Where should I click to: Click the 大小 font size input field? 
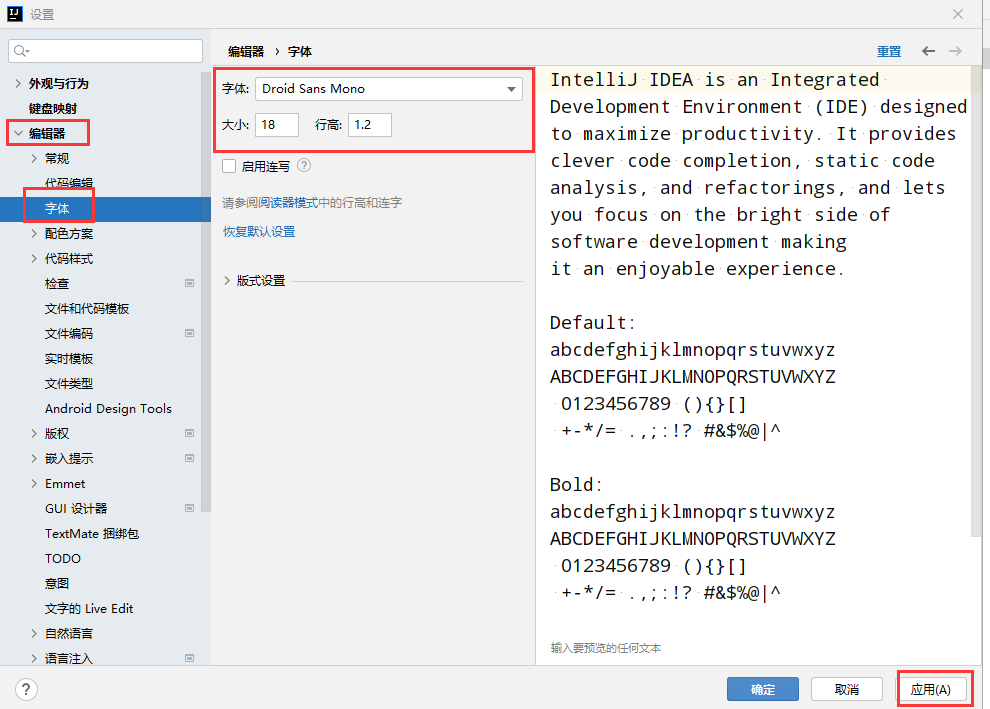pyautogui.click(x=277, y=125)
